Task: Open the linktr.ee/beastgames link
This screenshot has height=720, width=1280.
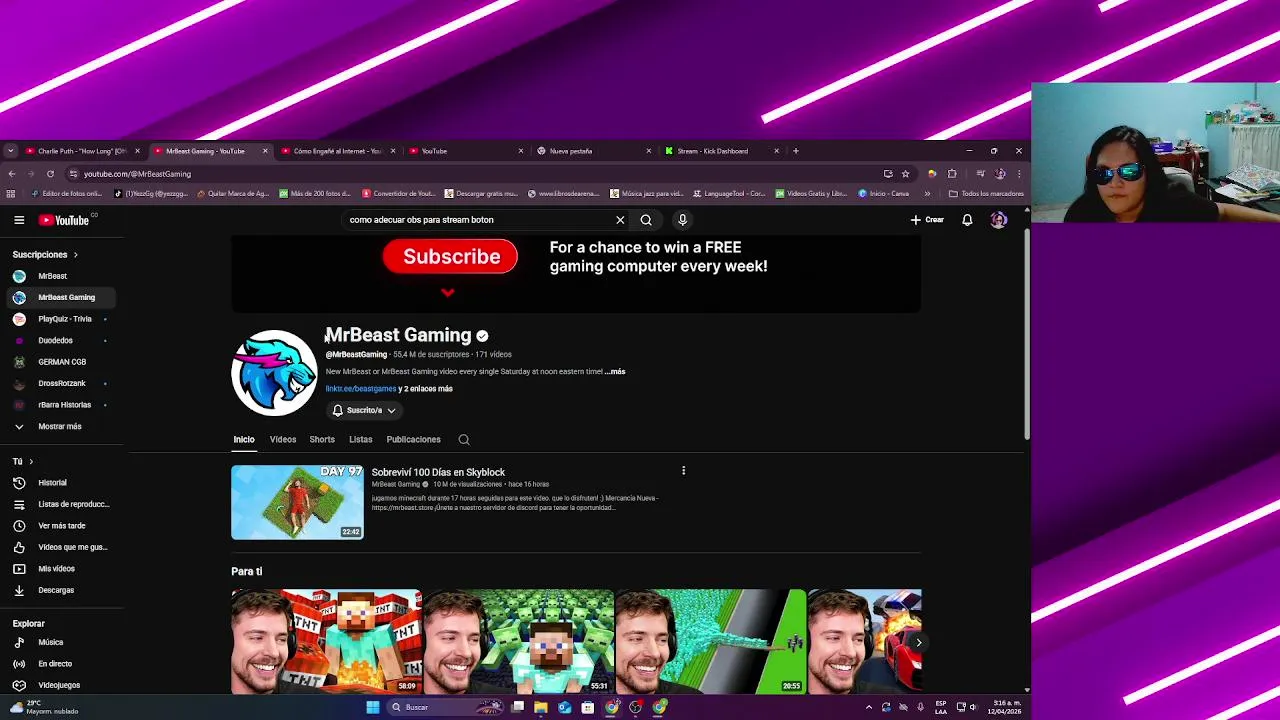Action: tap(361, 389)
